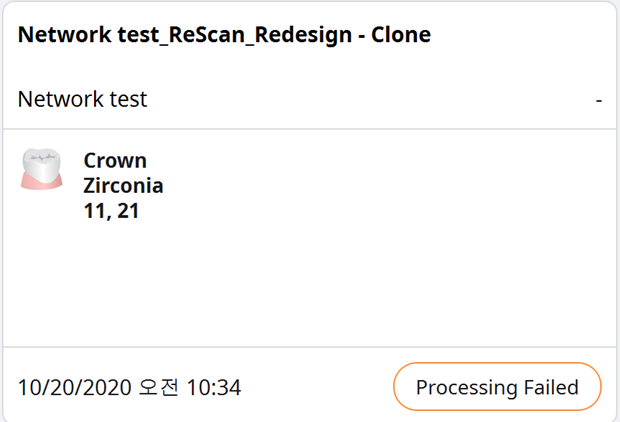Click the pink gum part of the crown icon
620x422 pixels.
click(x=42, y=183)
